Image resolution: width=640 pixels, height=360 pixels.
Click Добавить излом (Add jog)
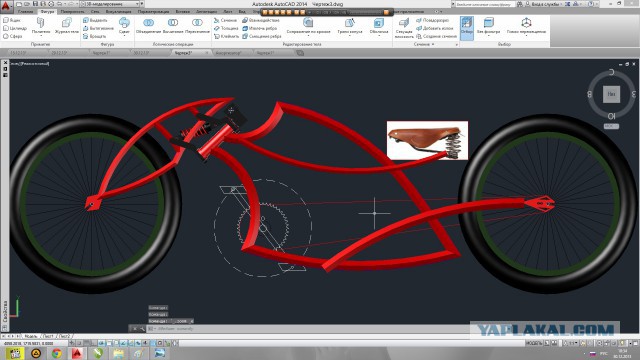point(435,28)
